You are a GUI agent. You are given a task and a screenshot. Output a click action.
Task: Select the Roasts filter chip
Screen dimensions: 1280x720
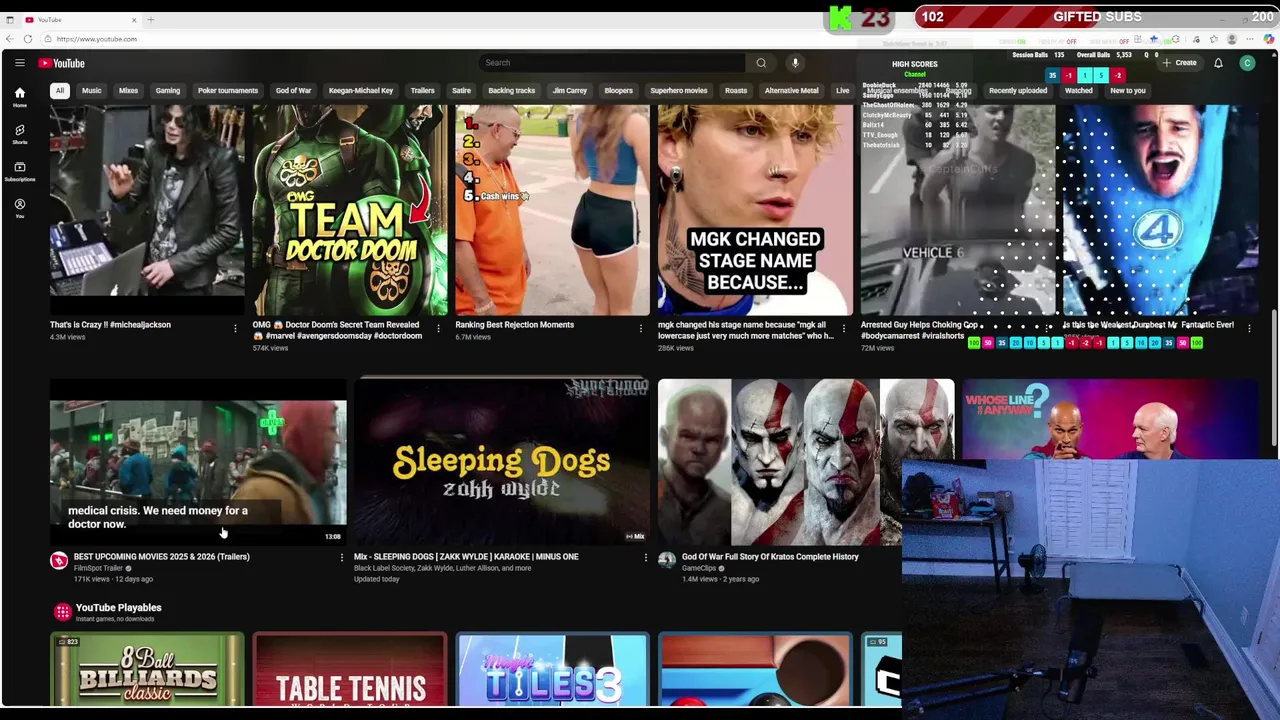coord(736,91)
